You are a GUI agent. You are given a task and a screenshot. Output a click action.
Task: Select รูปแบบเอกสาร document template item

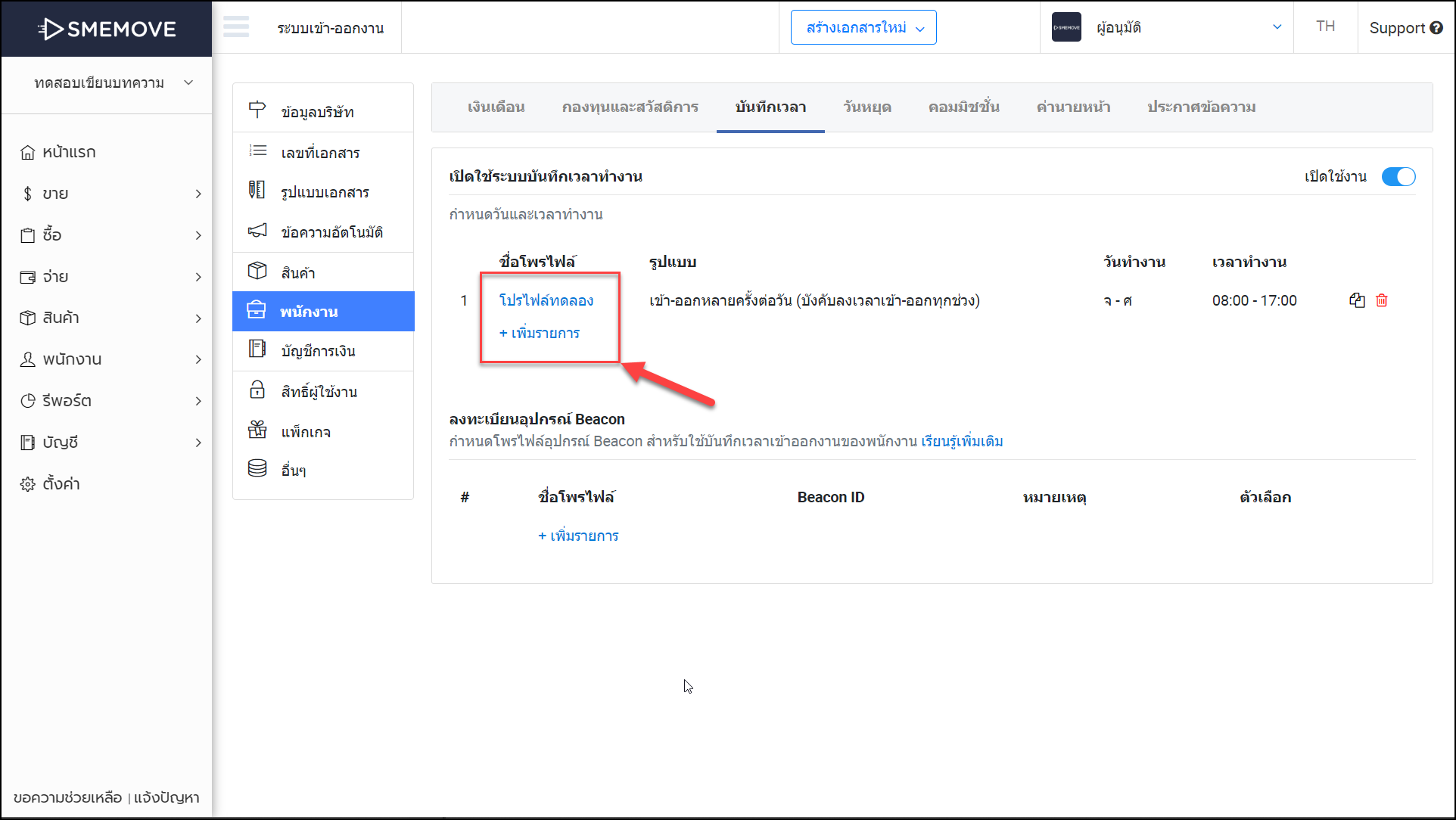pyautogui.click(x=323, y=192)
